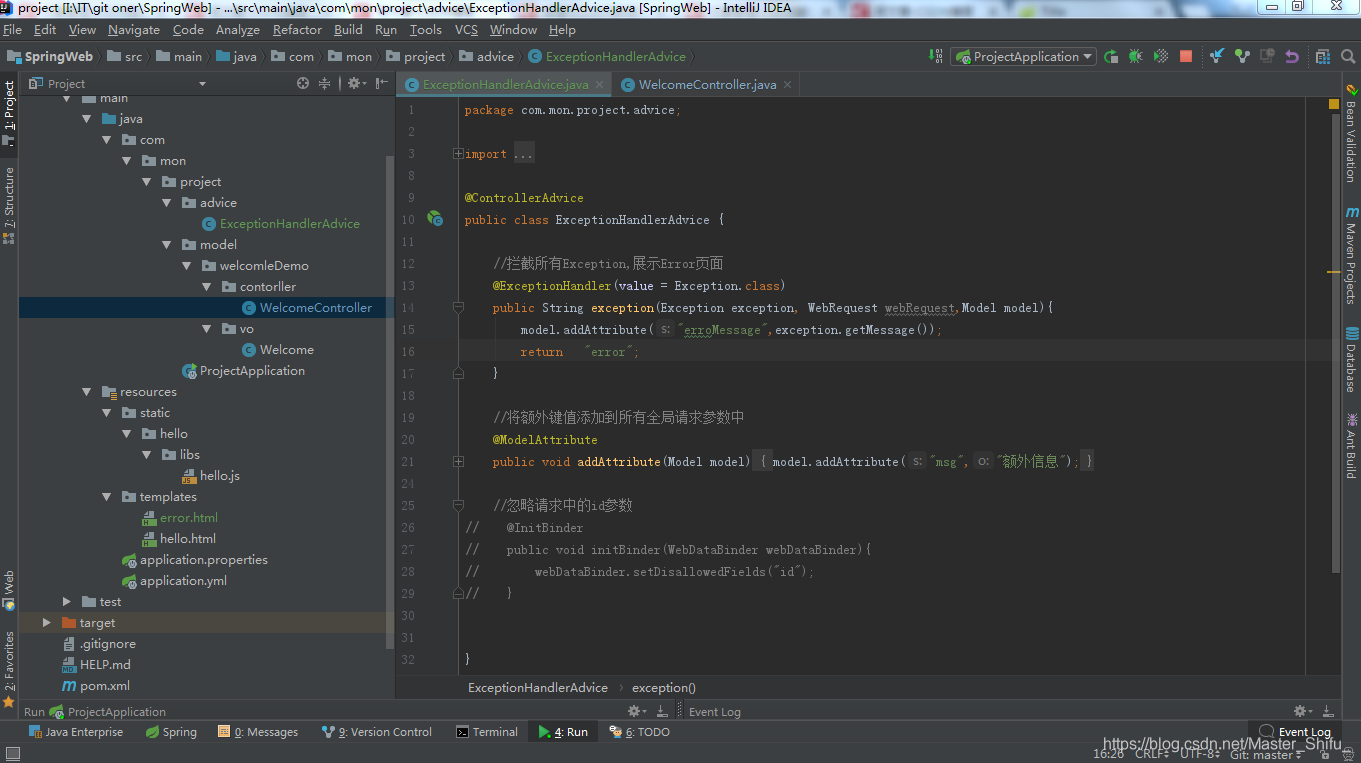Screen dimensions: 1361x763
Task: Open the Terminal tool window
Action: coord(487,732)
